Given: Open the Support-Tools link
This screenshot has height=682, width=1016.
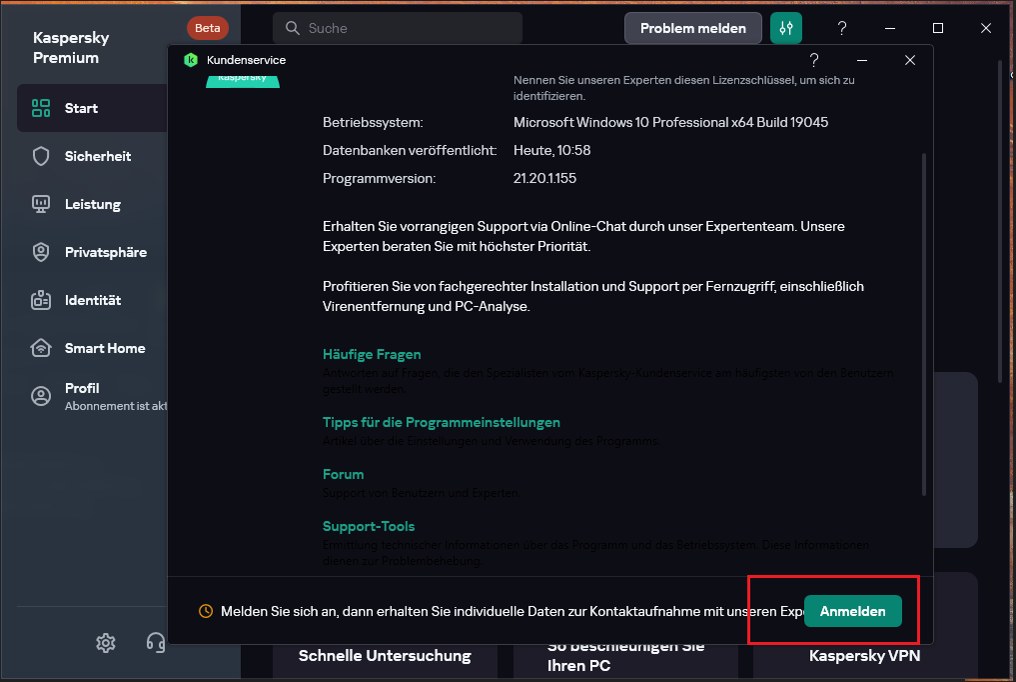Looking at the screenshot, I should click(x=368, y=526).
